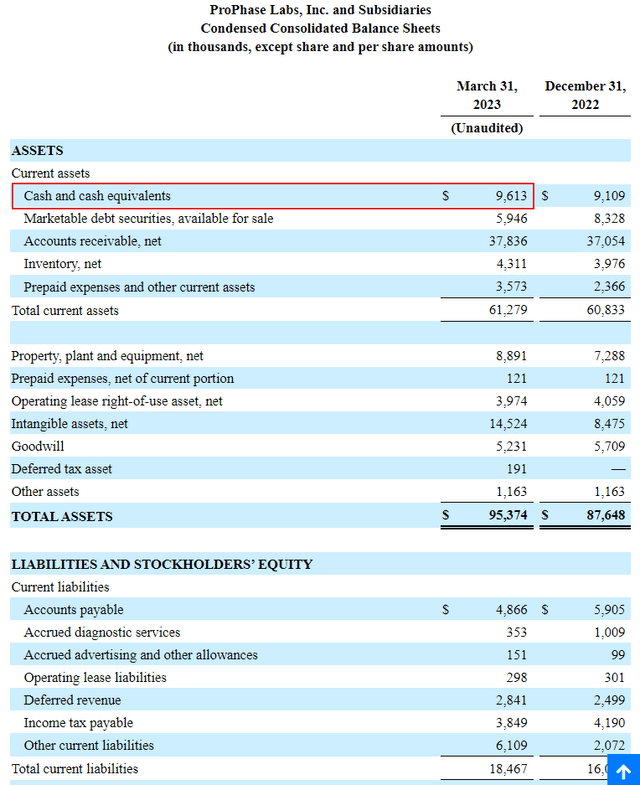The height and width of the screenshot is (785, 640).
Task: Select 'Accrued advertising and other allowances' label
Action: point(141,655)
